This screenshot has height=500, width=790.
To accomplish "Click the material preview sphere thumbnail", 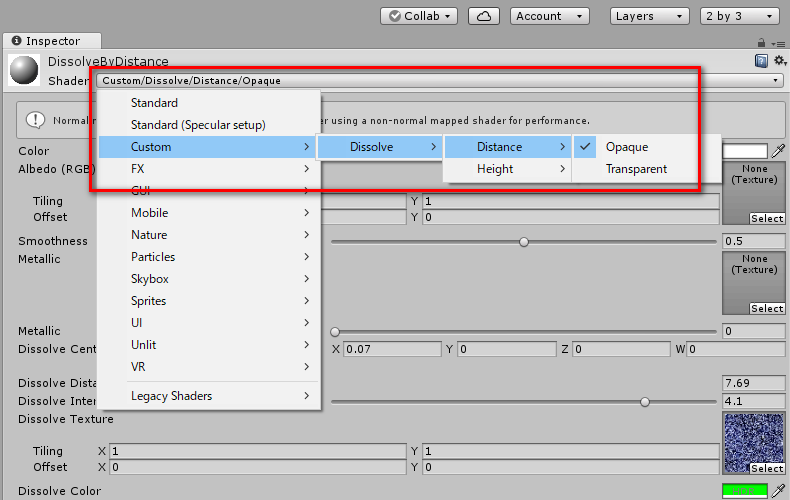I will (24, 70).
